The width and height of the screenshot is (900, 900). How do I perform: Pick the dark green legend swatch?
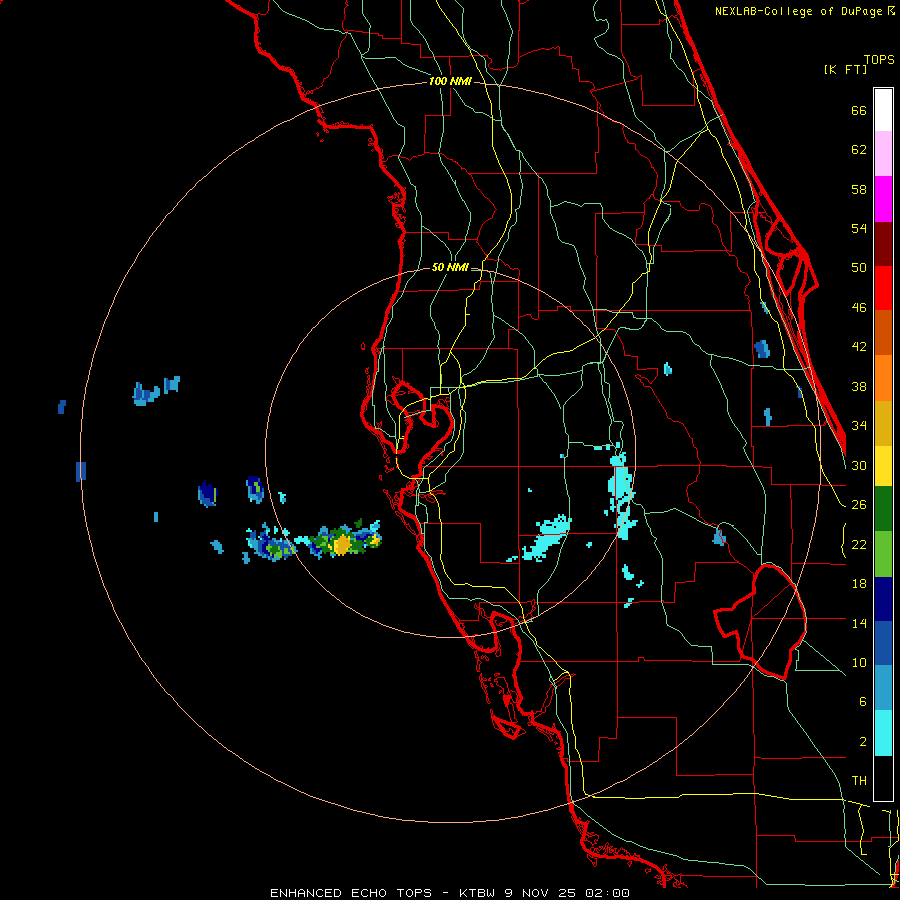(883, 509)
